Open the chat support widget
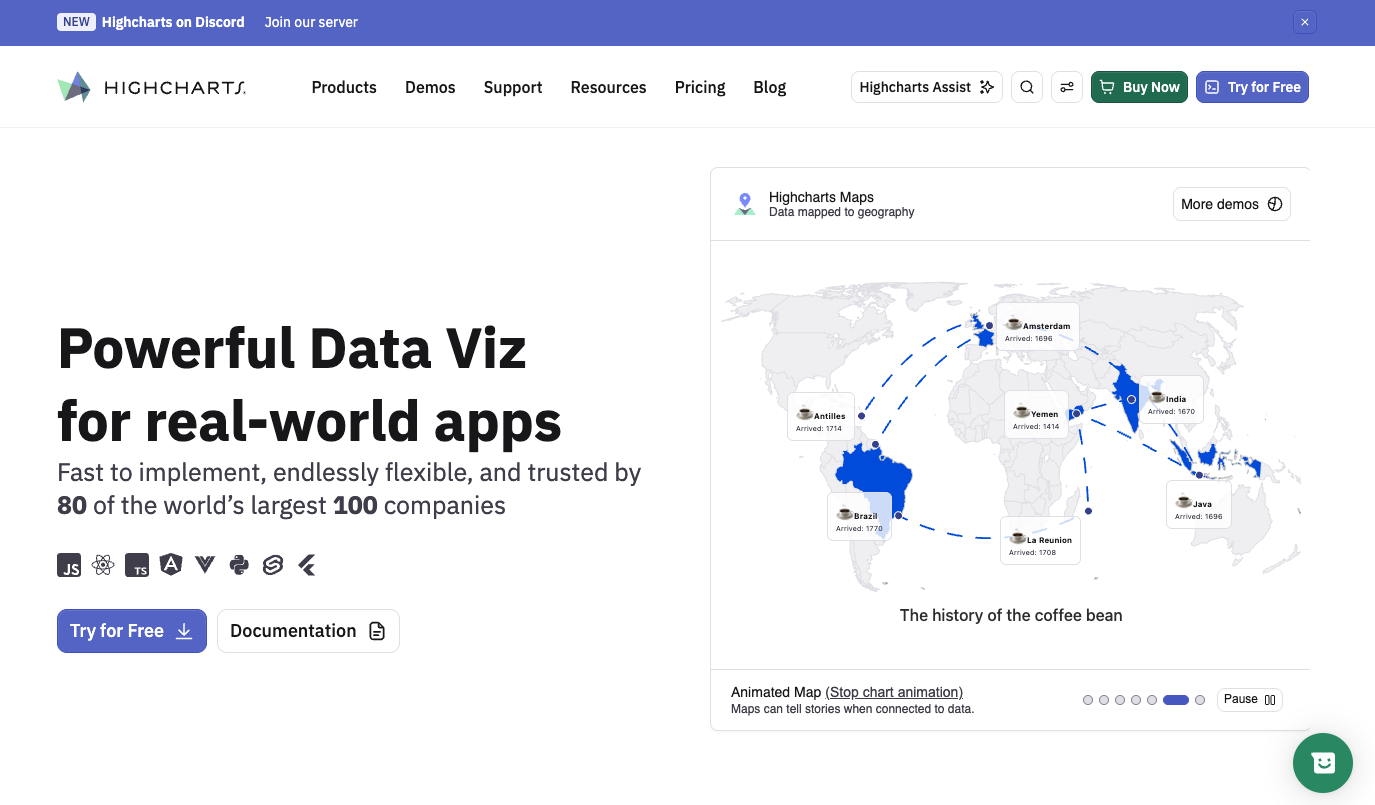Screen dimensions: 1375x805 [1323, 763]
